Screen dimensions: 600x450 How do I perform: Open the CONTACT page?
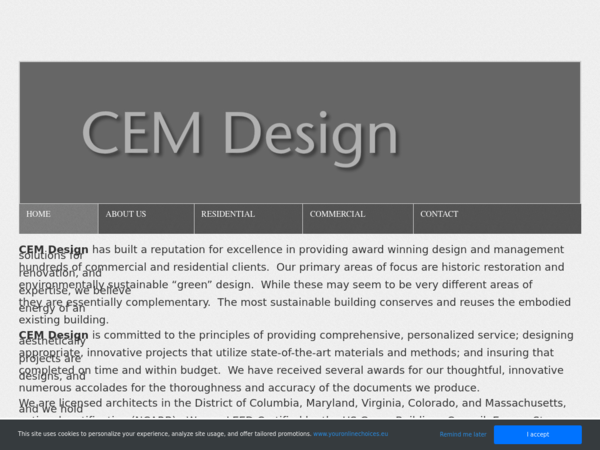click(497, 218)
